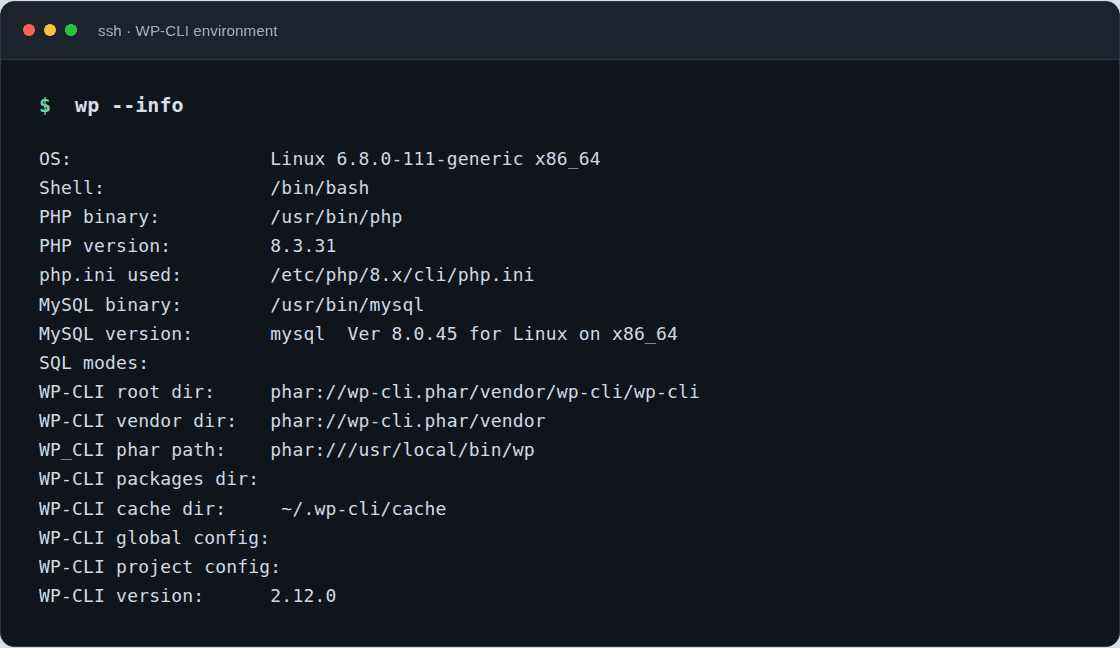Click the 'OS:' label
The image size is (1120, 648).
pos(55,159)
